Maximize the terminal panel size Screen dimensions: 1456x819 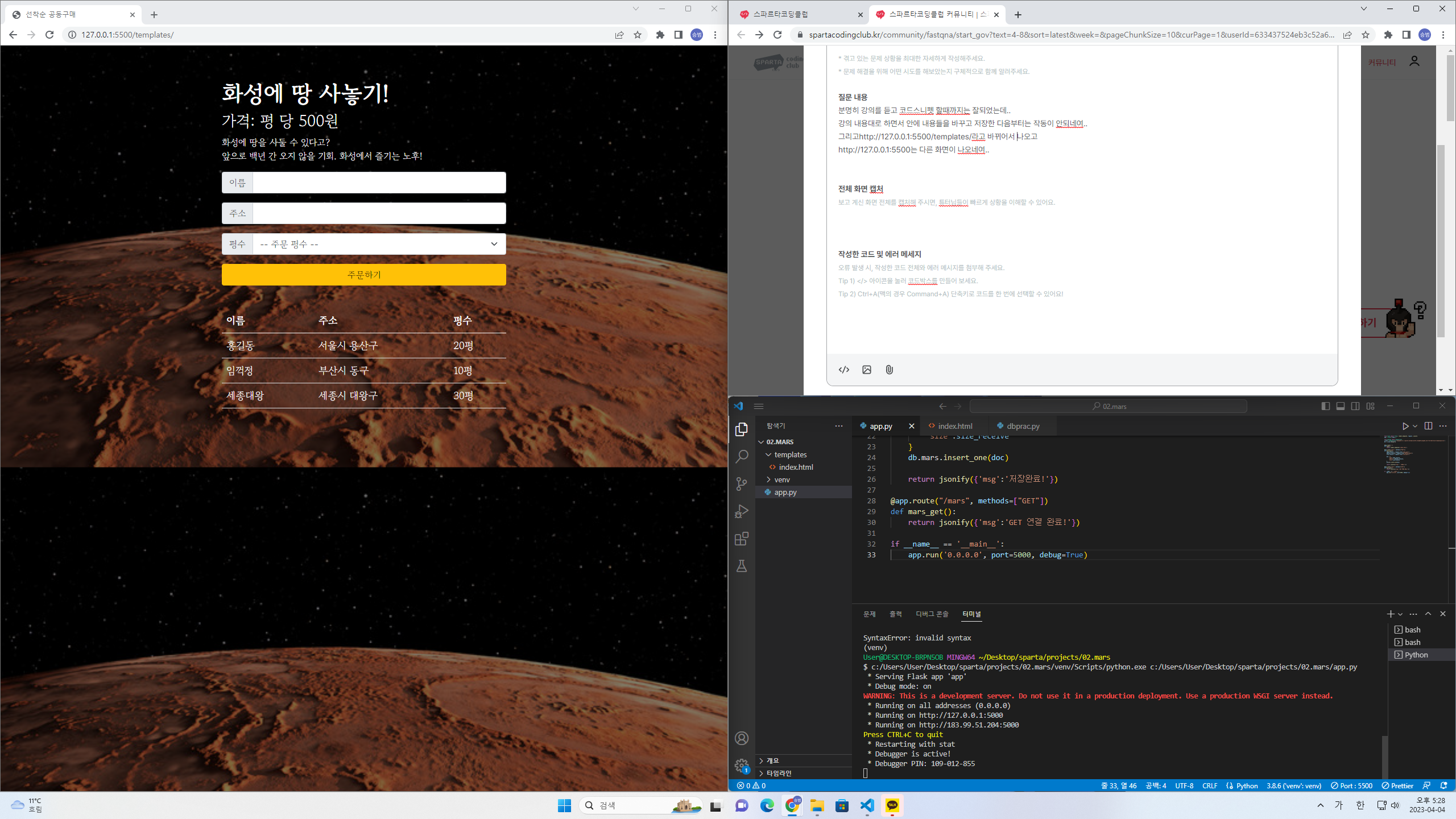tap(1428, 614)
